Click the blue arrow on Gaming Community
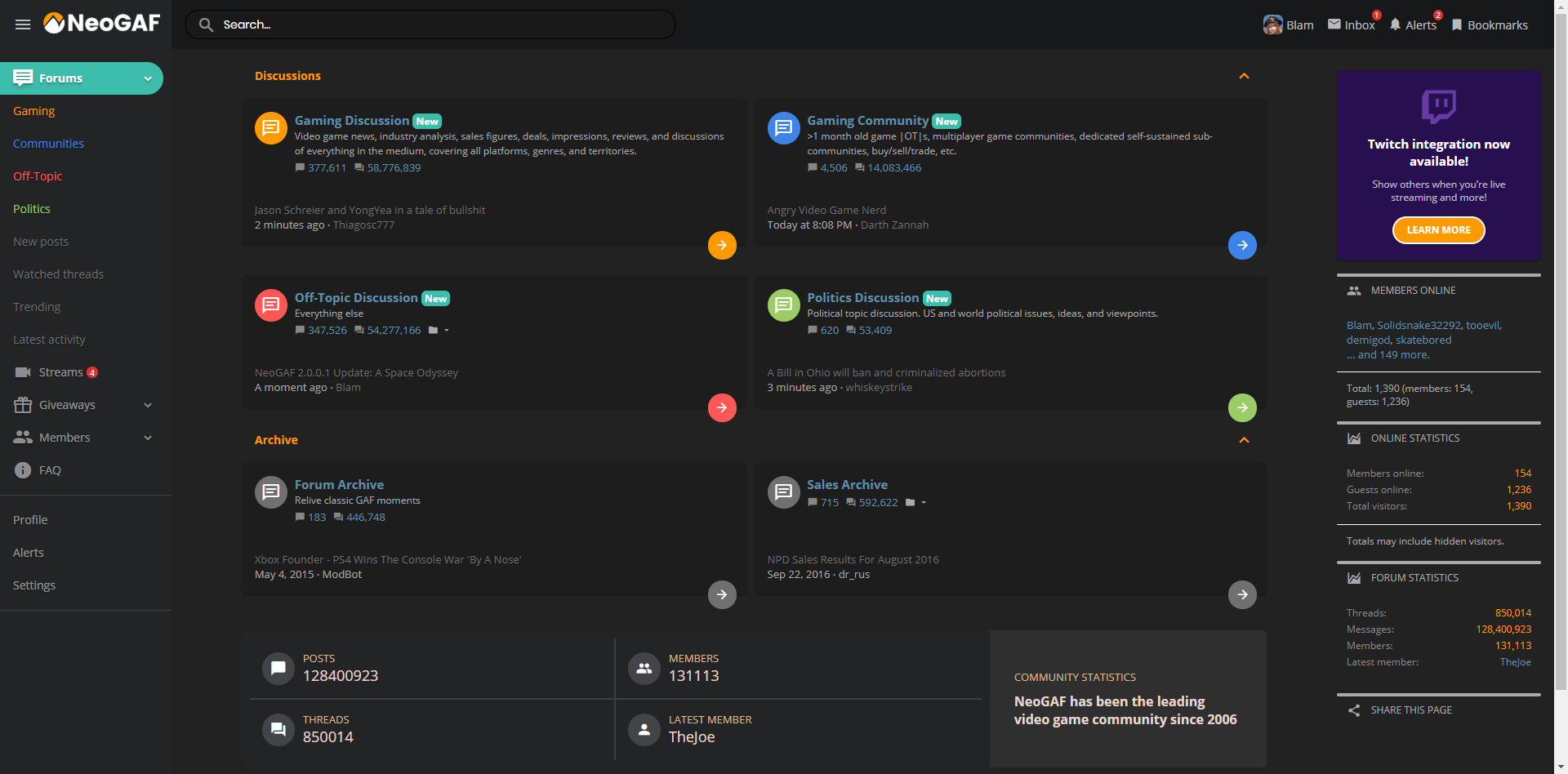1568x774 pixels. (x=1242, y=245)
